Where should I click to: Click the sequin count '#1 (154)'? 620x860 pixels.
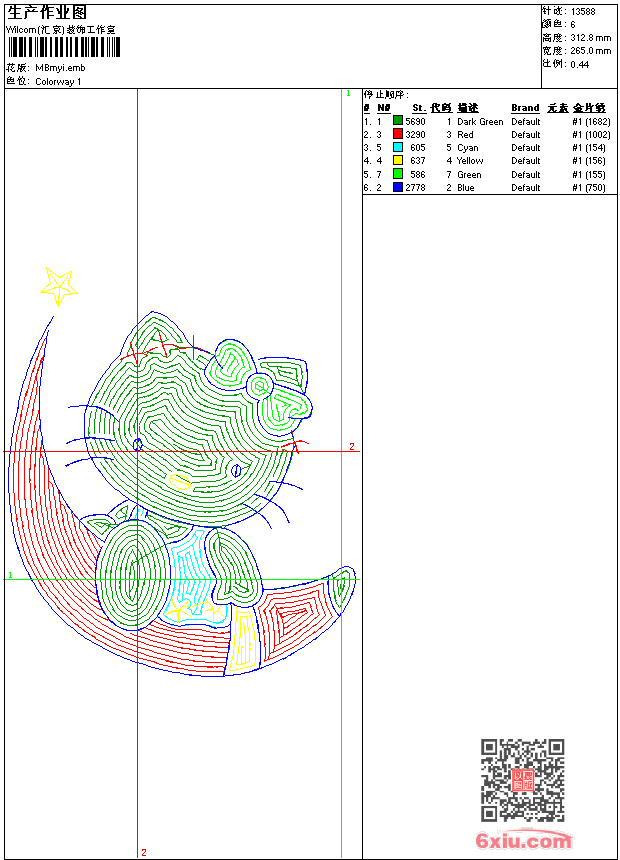(589, 148)
